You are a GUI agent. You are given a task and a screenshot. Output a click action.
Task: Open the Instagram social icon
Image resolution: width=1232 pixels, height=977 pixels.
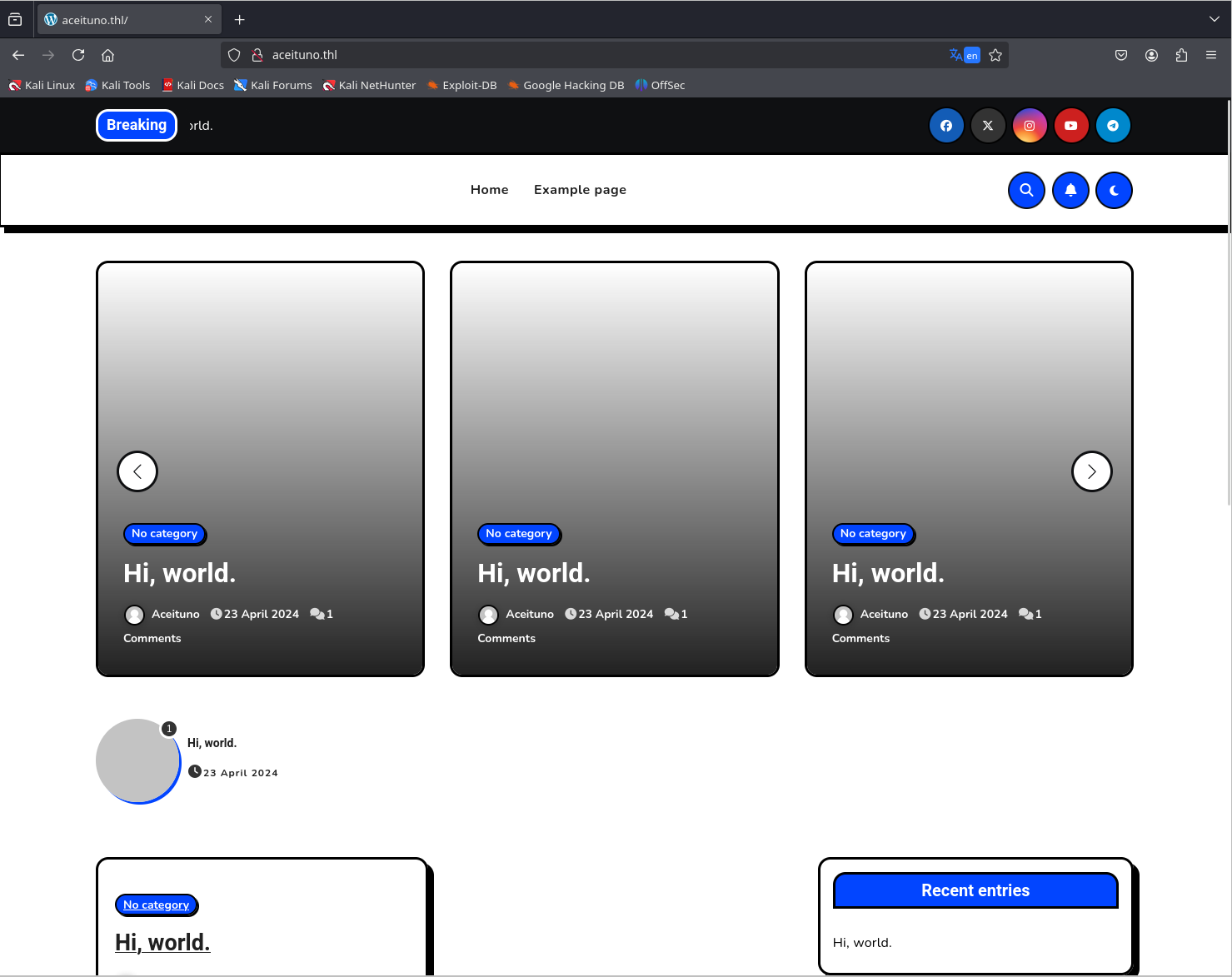click(1030, 126)
